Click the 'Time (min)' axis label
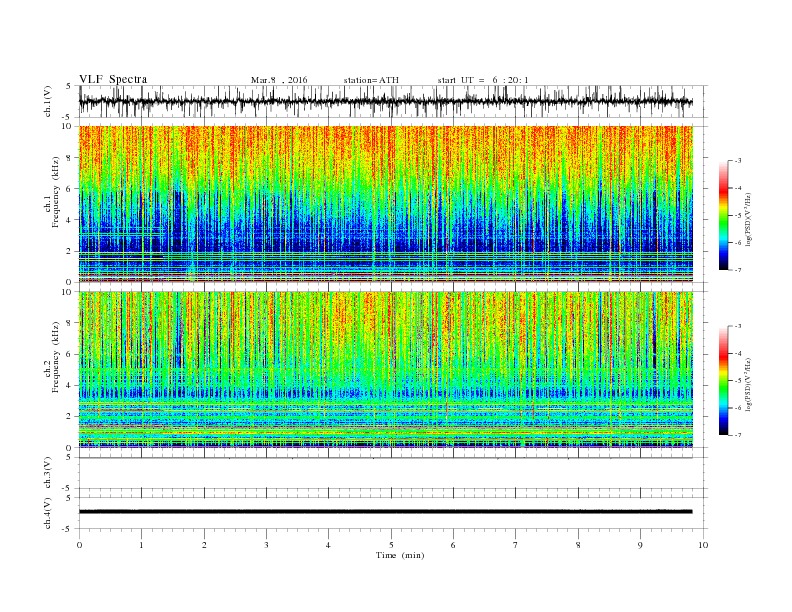The width and height of the screenshot is (792, 612). click(400, 555)
